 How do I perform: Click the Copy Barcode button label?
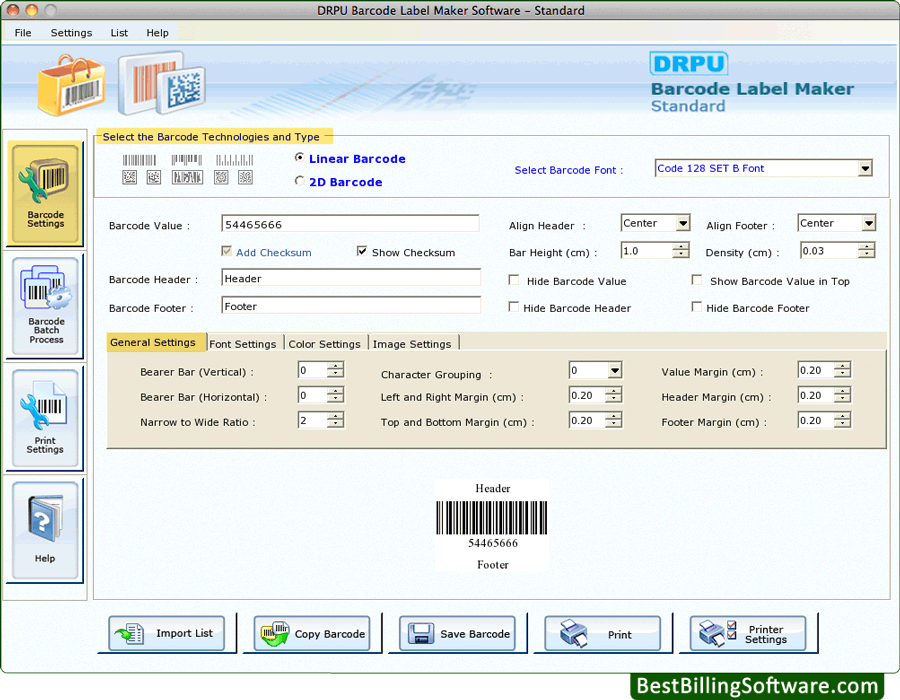330,634
